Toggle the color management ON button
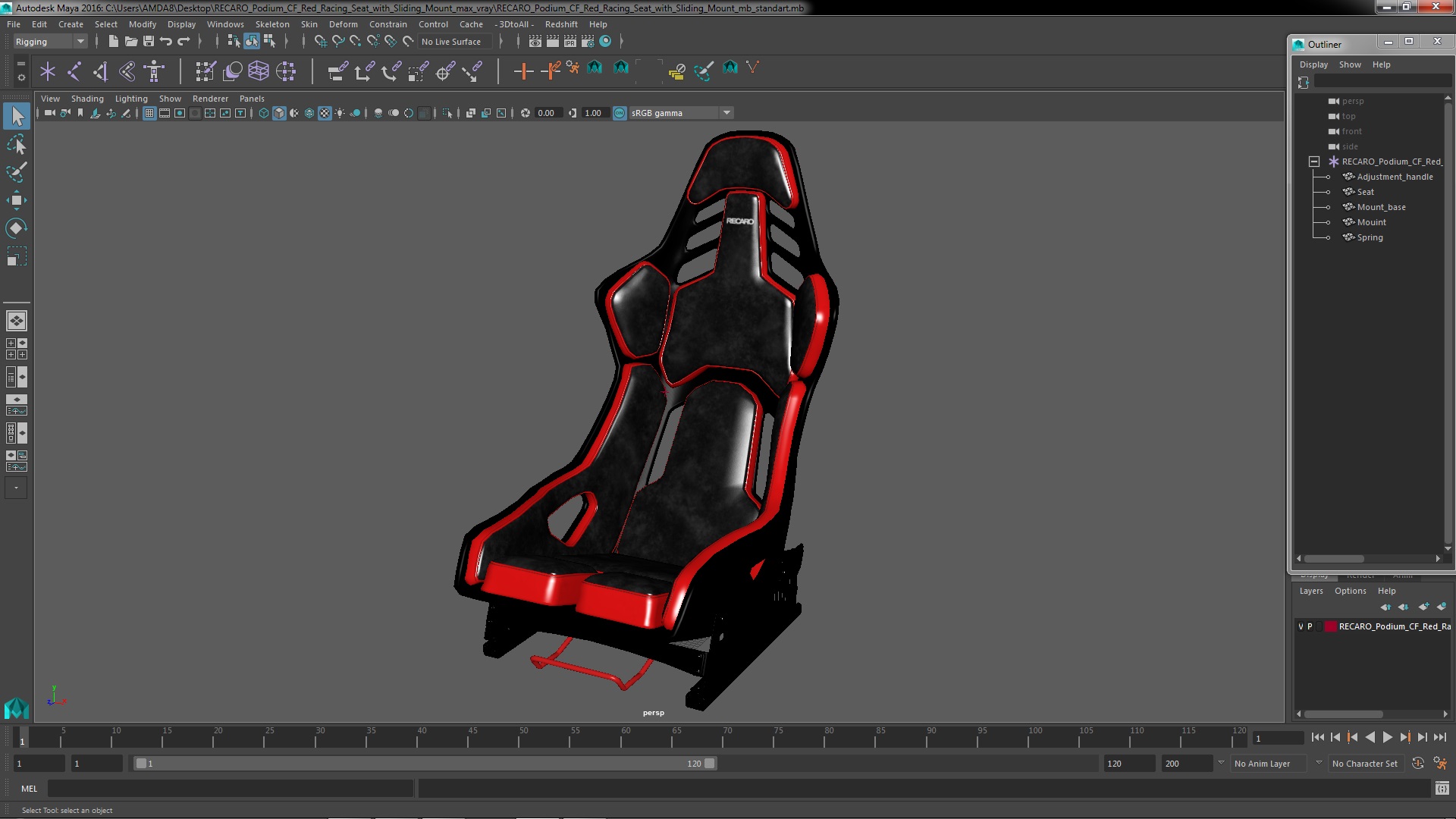 620,113
